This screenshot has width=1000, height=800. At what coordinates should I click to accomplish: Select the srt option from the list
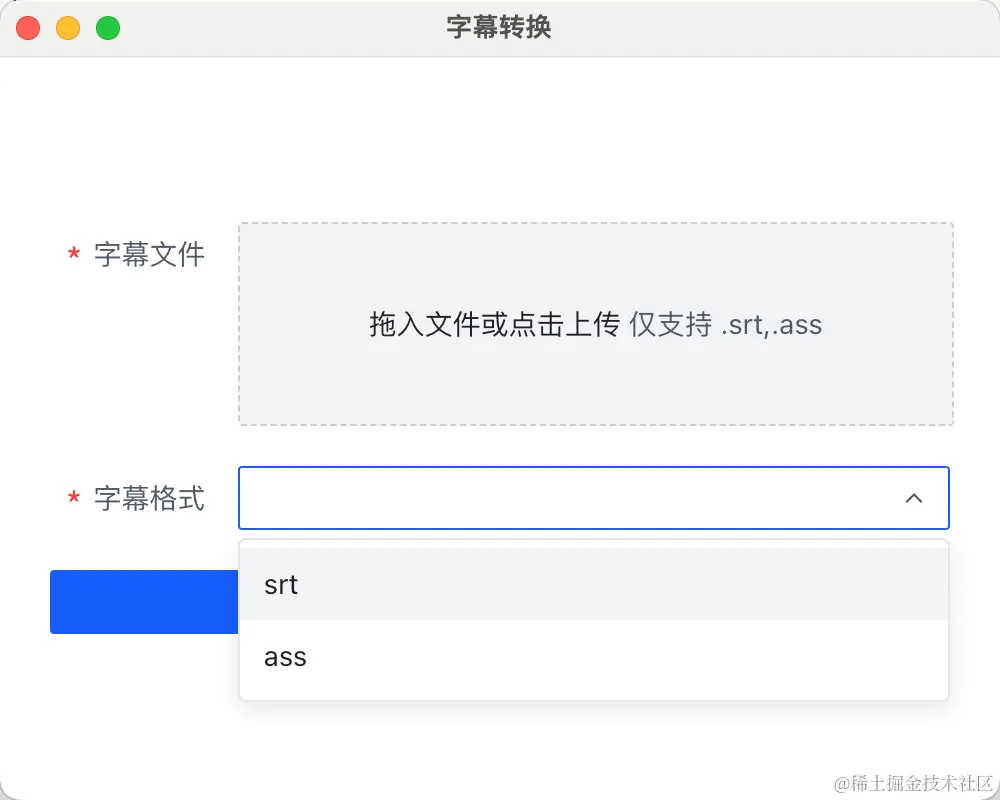click(x=594, y=584)
